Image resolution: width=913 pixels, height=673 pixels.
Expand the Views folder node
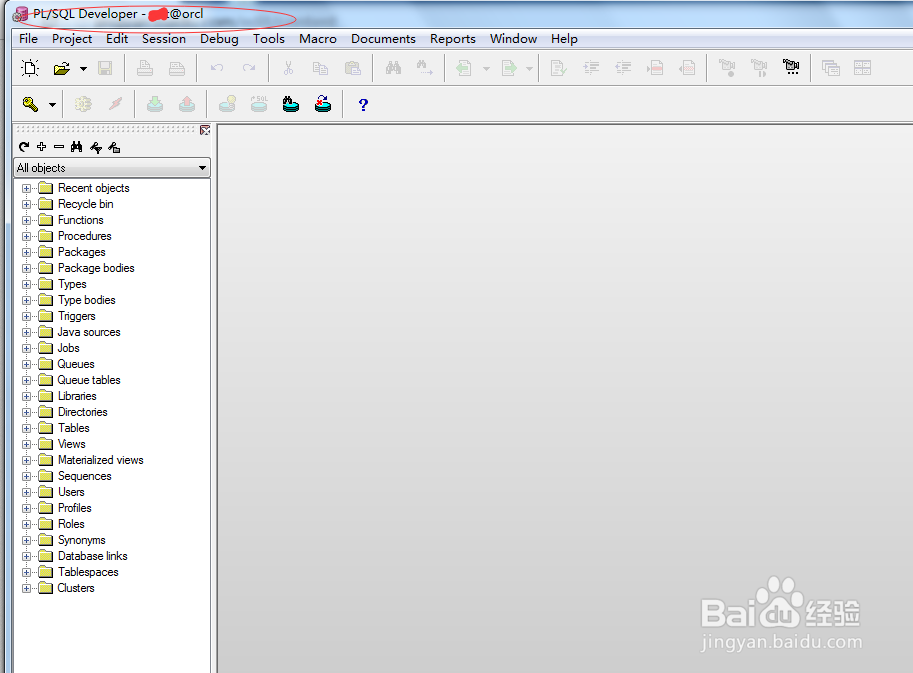[x=26, y=444]
